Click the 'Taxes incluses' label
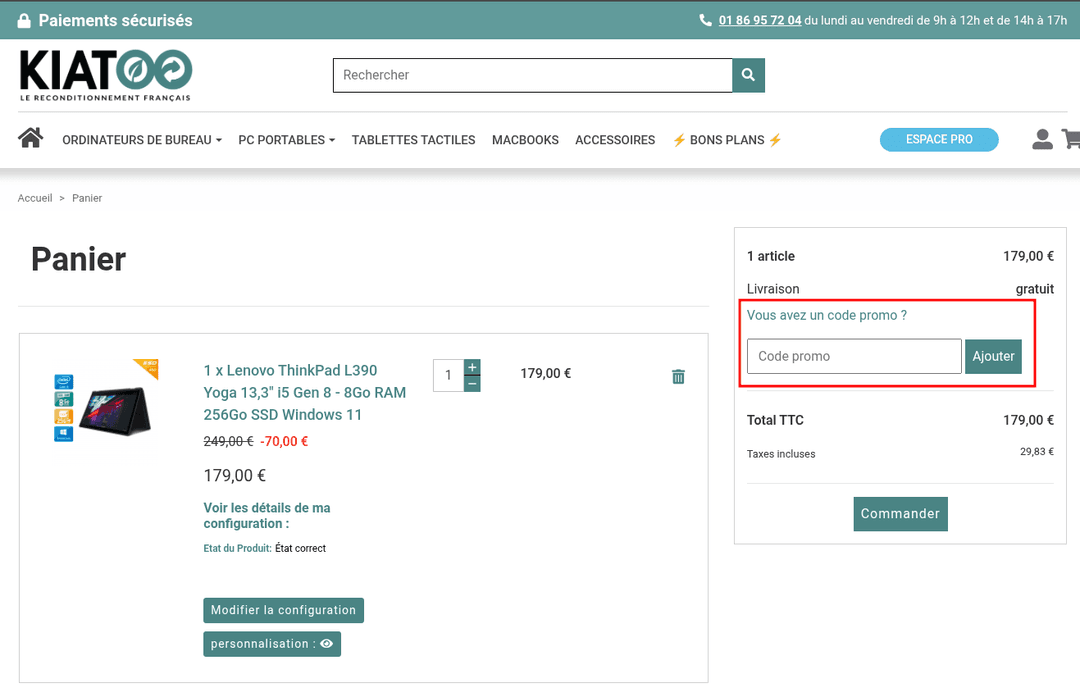The width and height of the screenshot is (1080, 692). [x=781, y=454]
